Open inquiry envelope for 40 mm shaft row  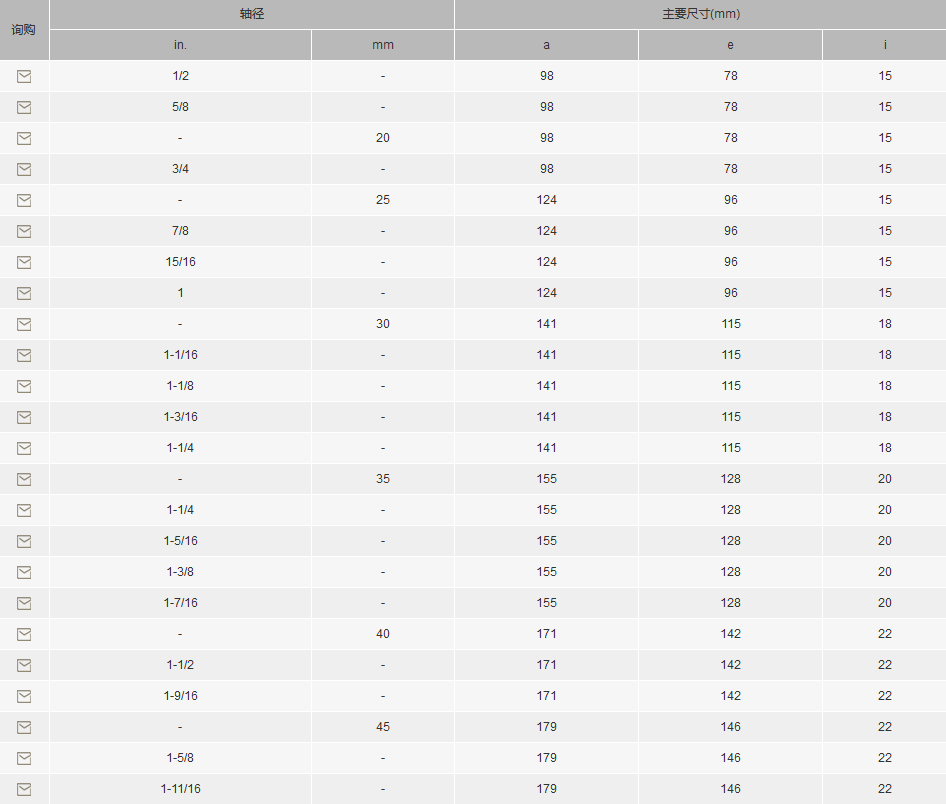24,635
